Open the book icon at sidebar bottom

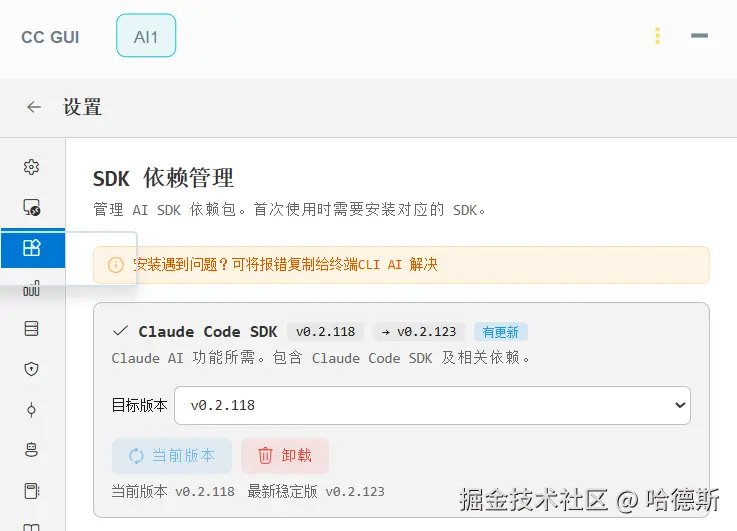pyautogui.click(x=31, y=527)
